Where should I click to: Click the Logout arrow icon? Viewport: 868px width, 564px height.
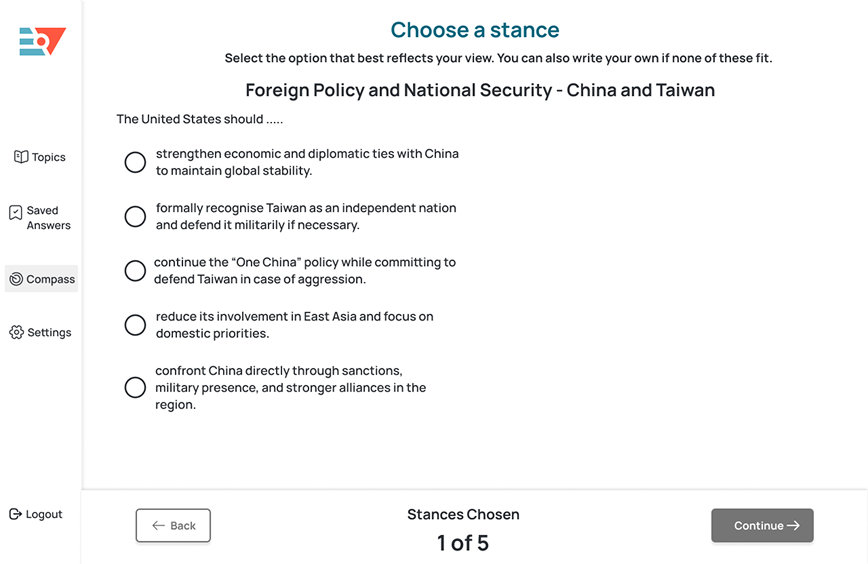pos(15,514)
